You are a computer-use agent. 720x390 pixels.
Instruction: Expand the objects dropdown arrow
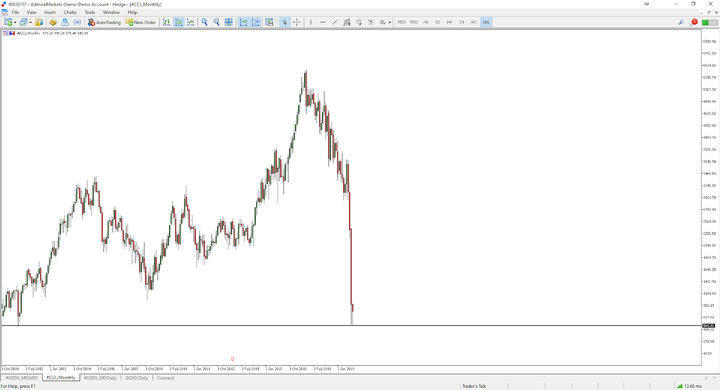click(390, 23)
